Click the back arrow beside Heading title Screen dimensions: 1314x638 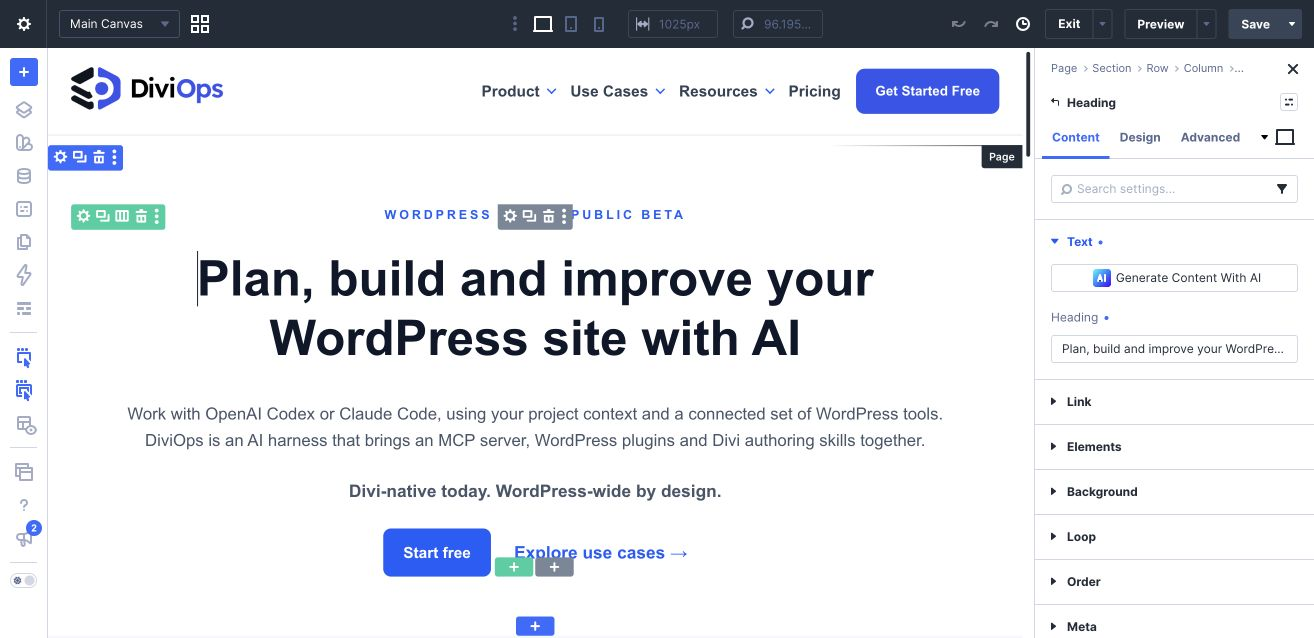coord(1055,102)
